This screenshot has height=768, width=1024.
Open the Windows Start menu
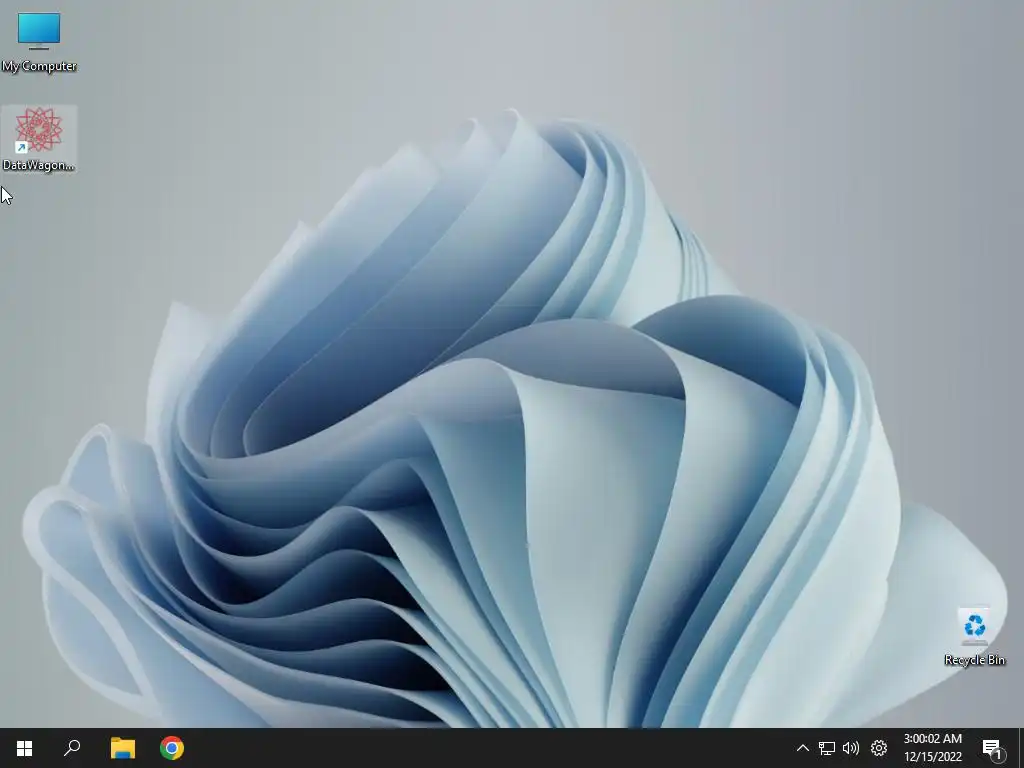coord(24,748)
